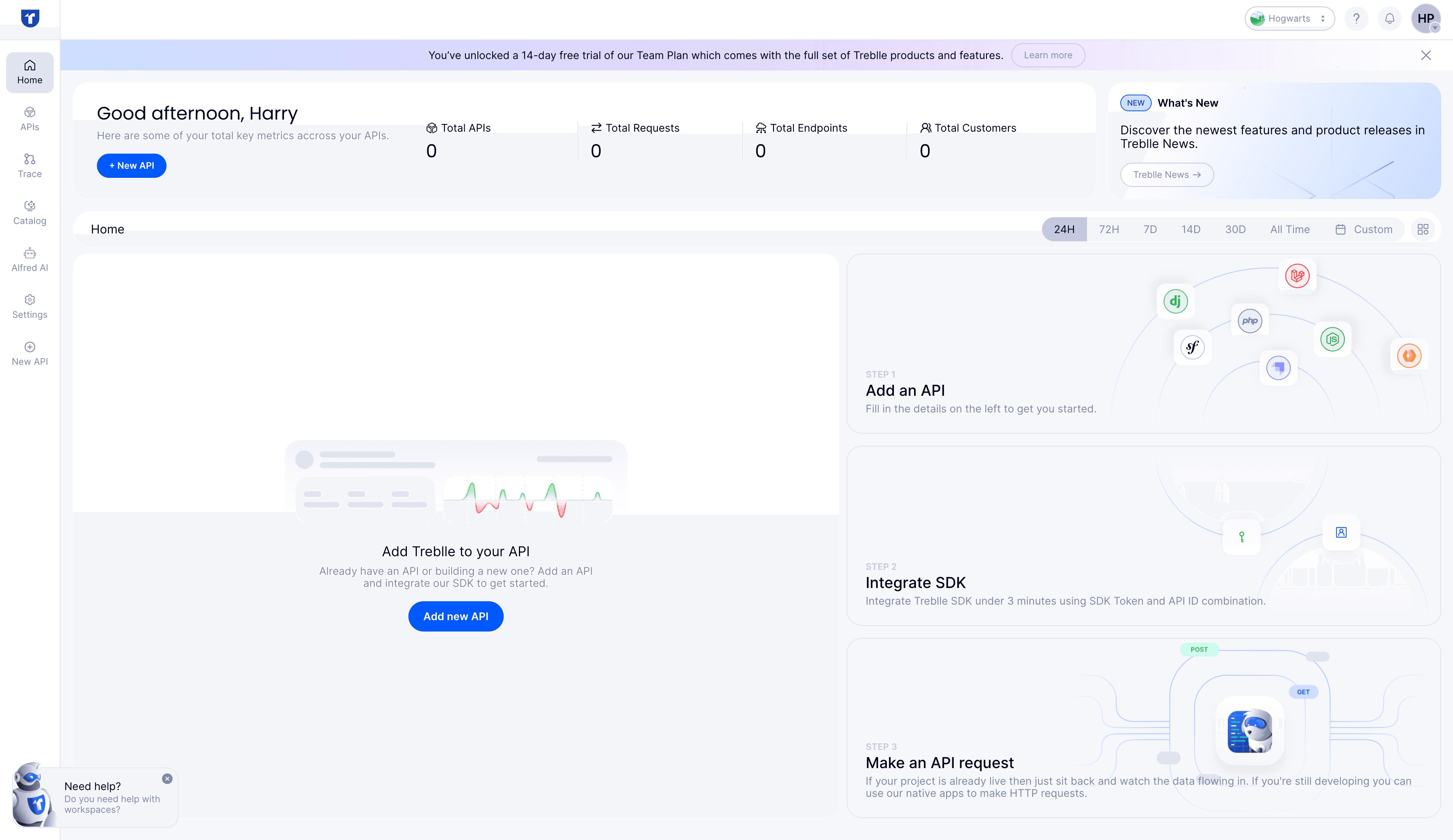Open Treblle News
The height and width of the screenshot is (840, 1453).
(x=1166, y=174)
